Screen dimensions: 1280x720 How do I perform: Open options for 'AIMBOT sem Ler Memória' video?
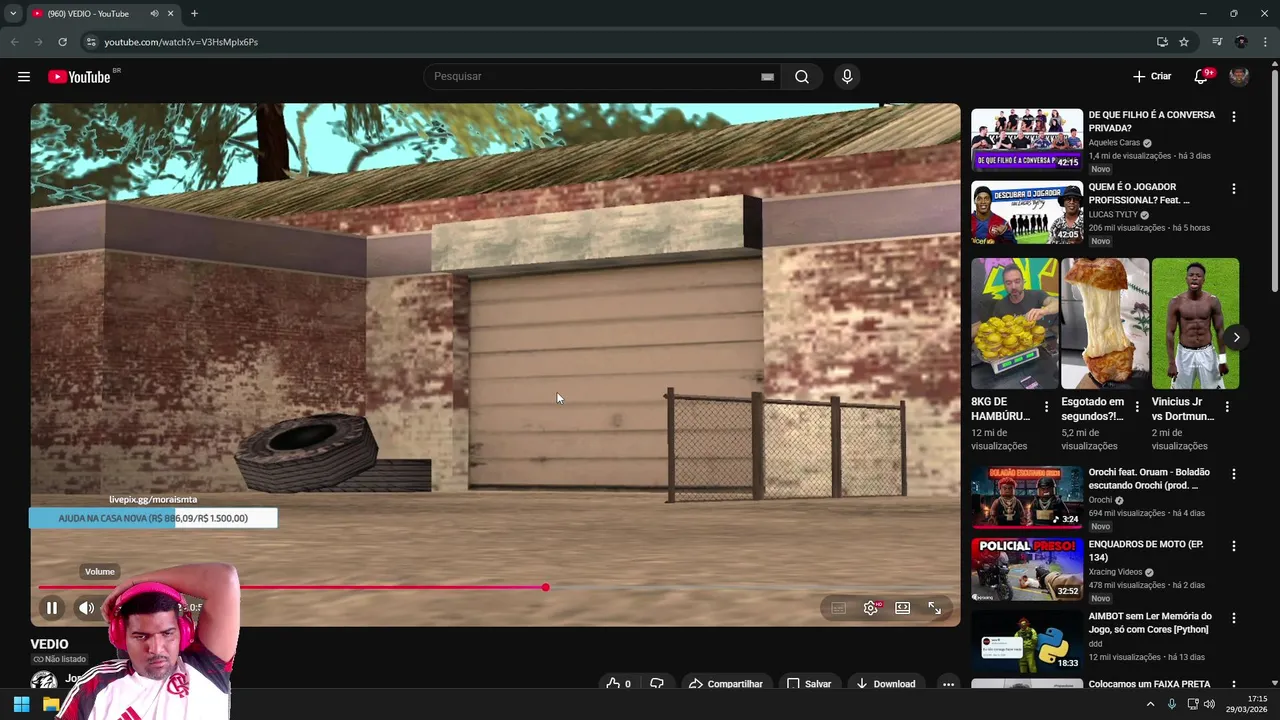[x=1233, y=618]
